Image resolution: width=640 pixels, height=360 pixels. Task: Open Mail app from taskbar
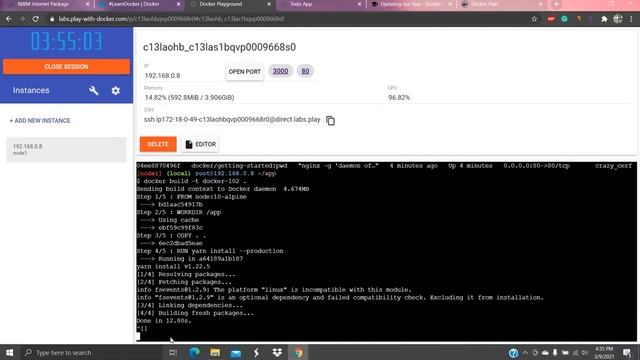[x=236, y=353]
